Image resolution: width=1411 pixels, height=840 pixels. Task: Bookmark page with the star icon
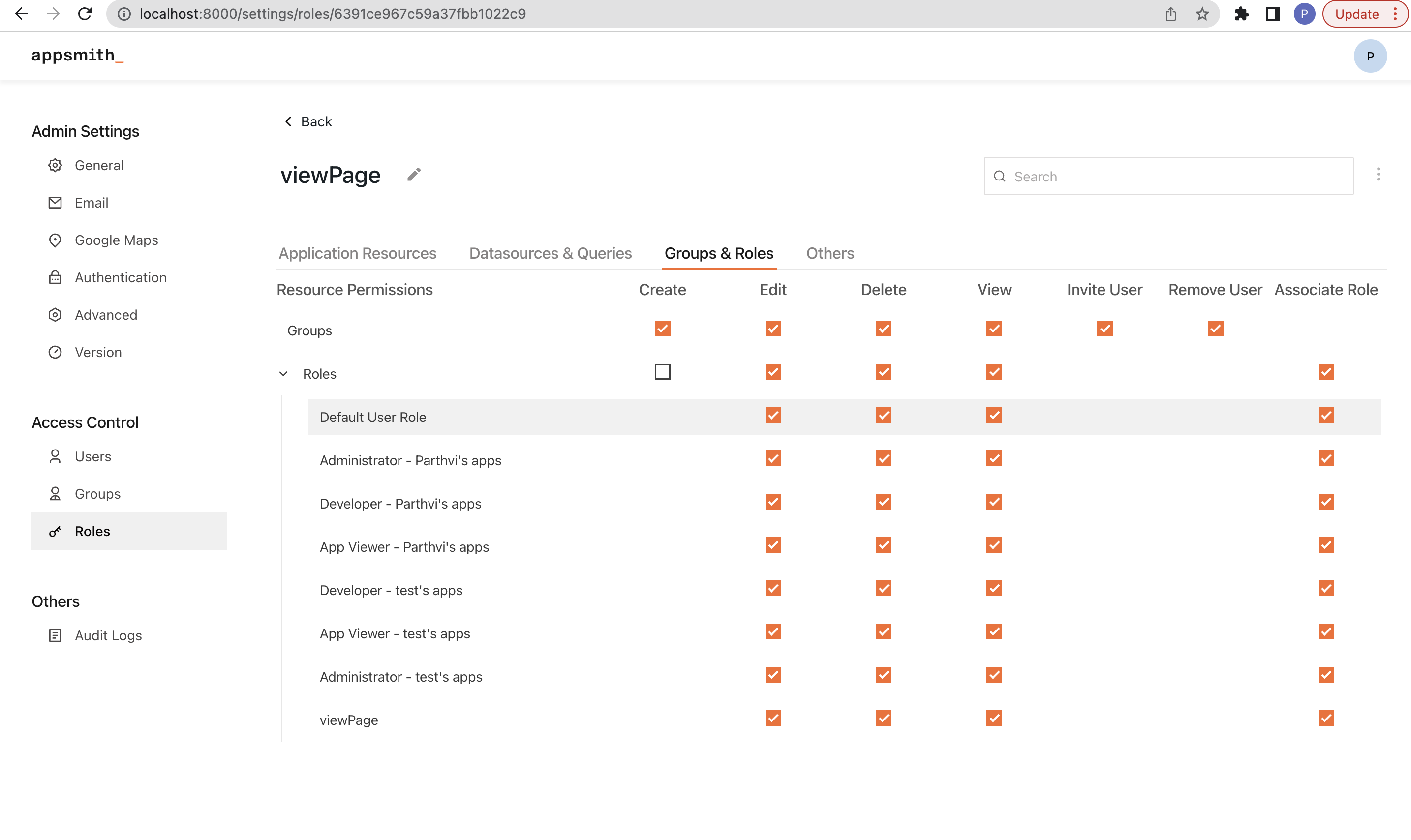pyautogui.click(x=1202, y=14)
